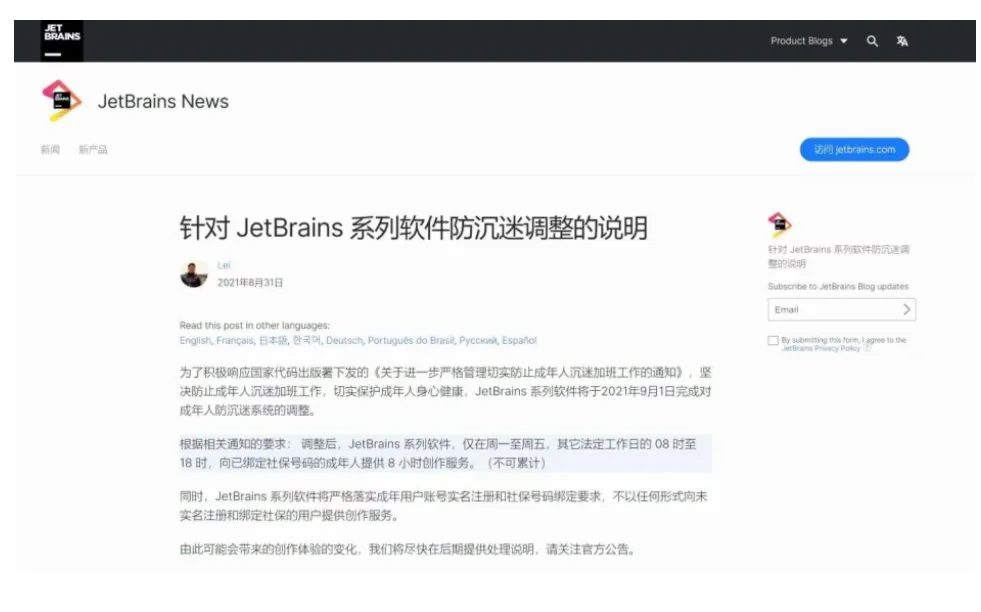Submit email with the arrow icon

coord(907,309)
